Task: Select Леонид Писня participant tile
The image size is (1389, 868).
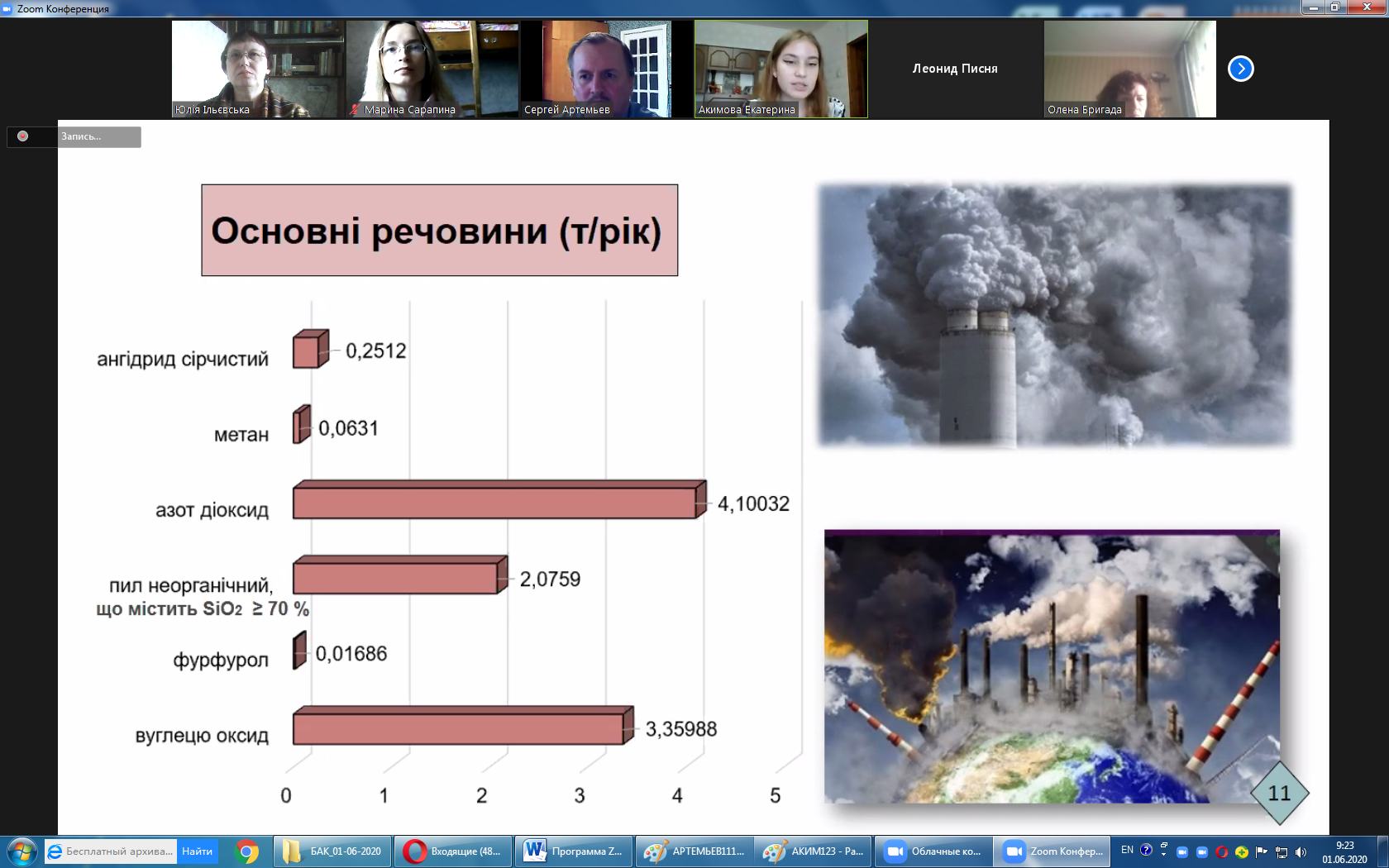Action: (x=955, y=69)
